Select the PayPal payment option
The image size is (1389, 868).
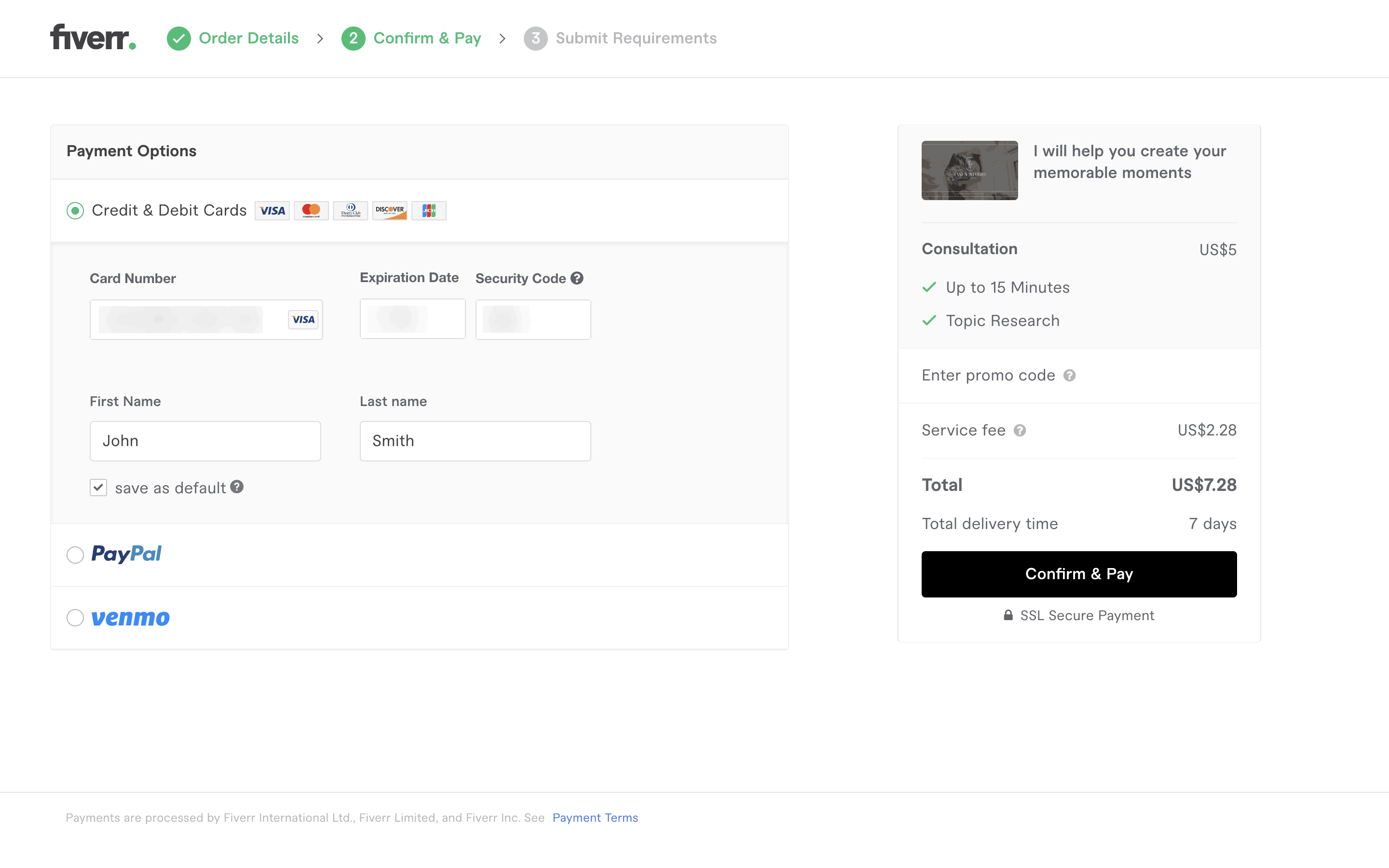coord(75,555)
